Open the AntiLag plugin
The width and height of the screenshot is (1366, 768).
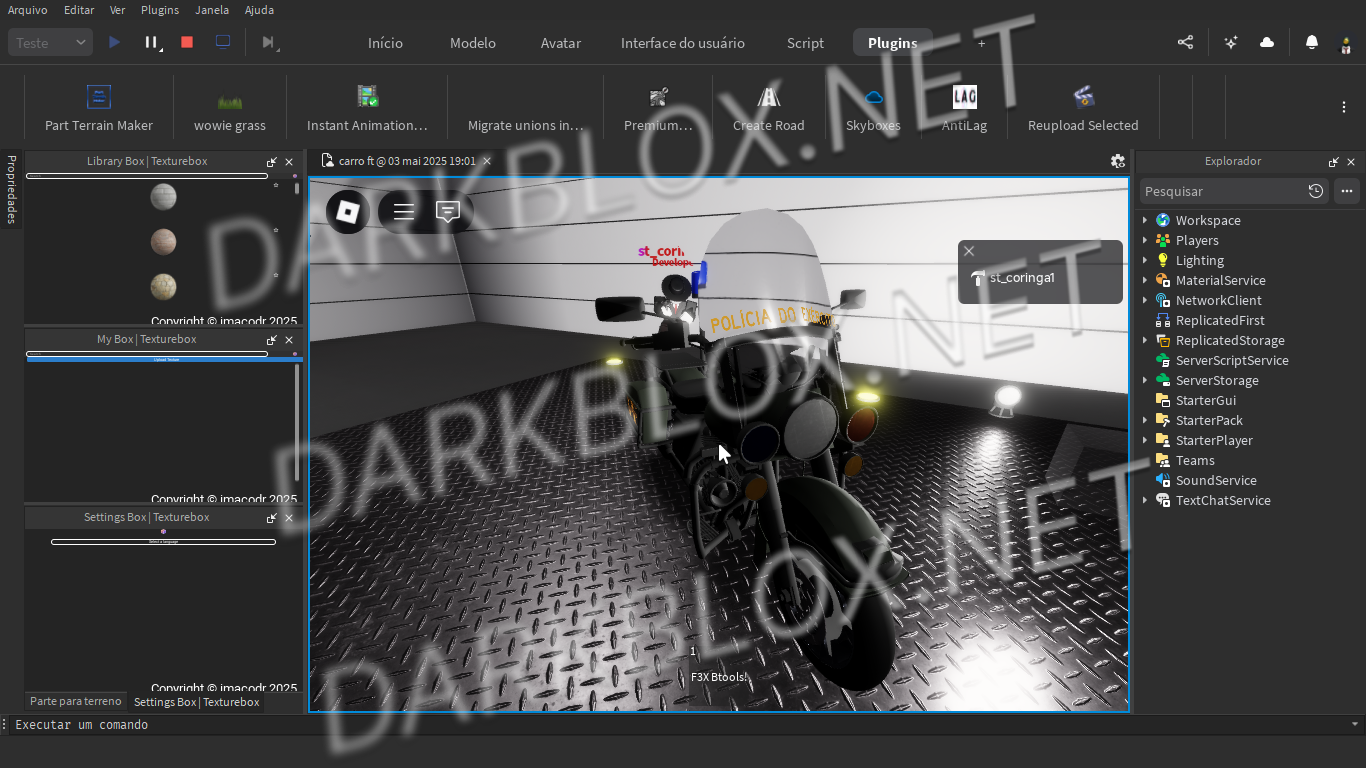965,108
